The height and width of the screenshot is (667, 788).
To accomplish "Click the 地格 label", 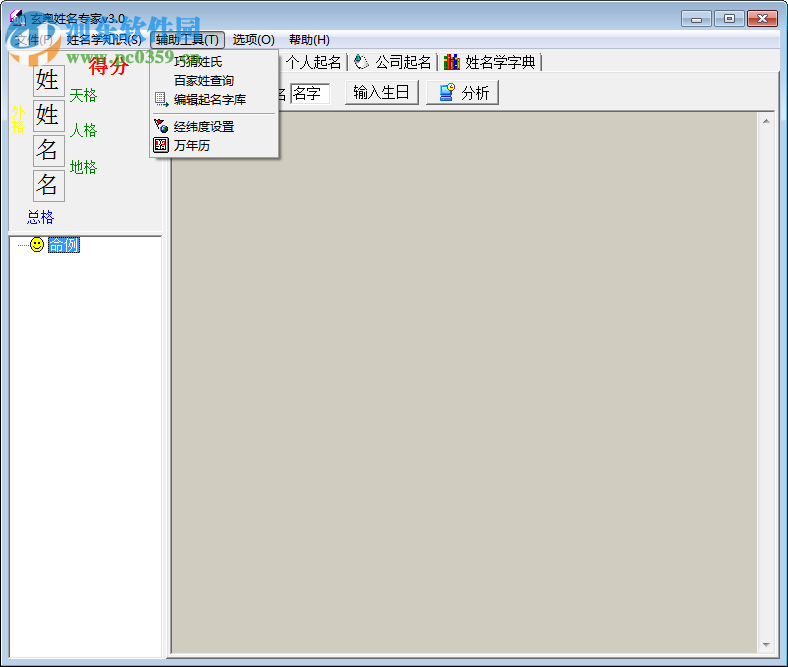I will pos(83,167).
